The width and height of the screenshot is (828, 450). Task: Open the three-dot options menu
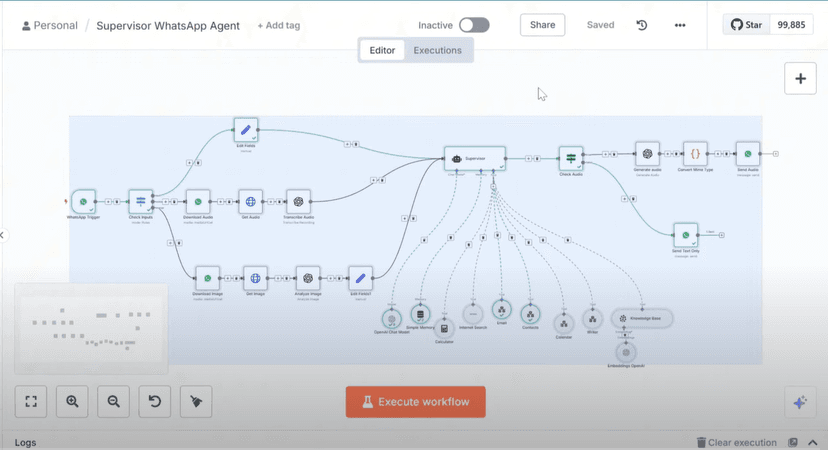[x=680, y=25]
